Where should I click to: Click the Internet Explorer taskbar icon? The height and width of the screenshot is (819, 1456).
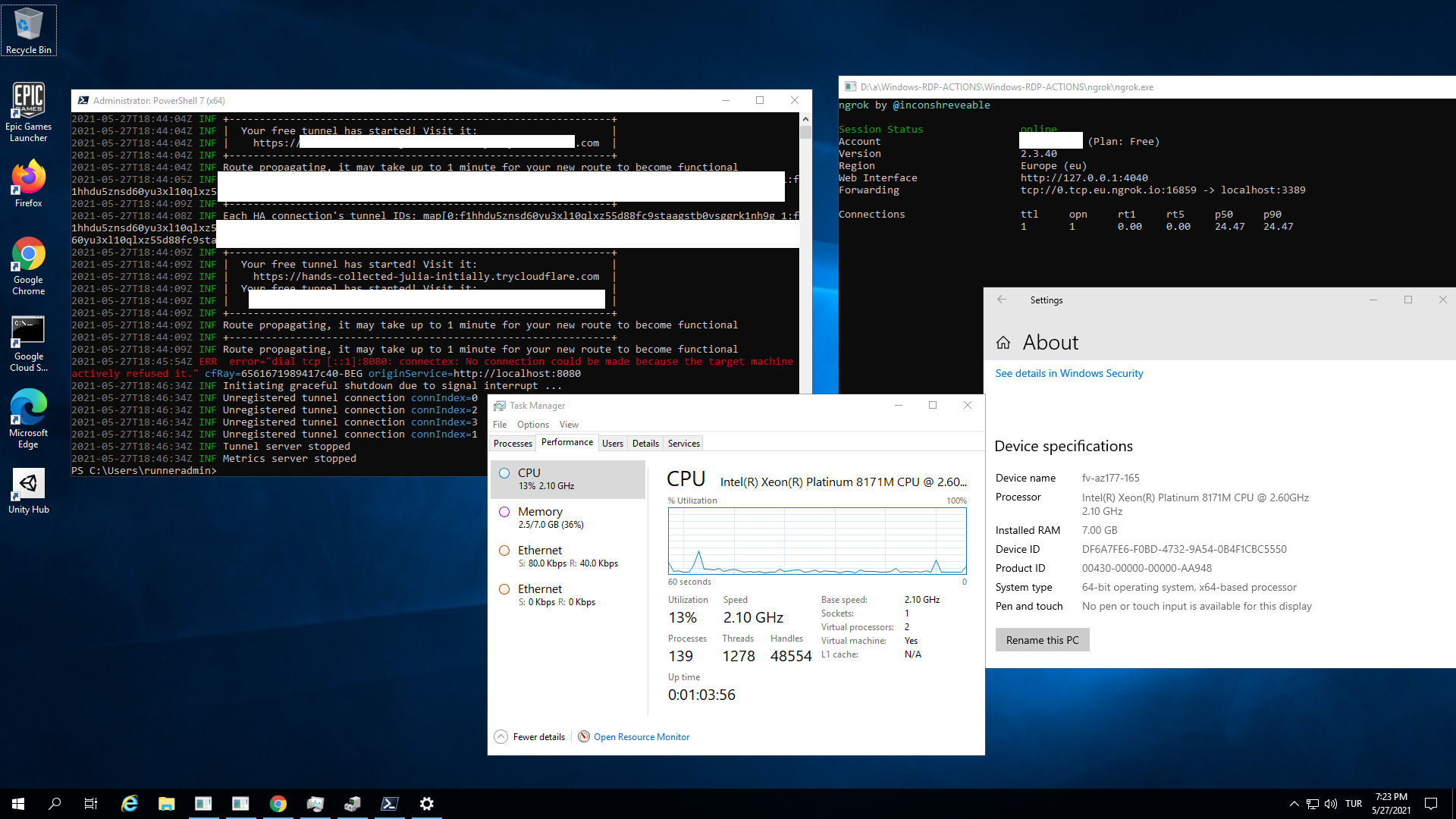pyautogui.click(x=130, y=803)
